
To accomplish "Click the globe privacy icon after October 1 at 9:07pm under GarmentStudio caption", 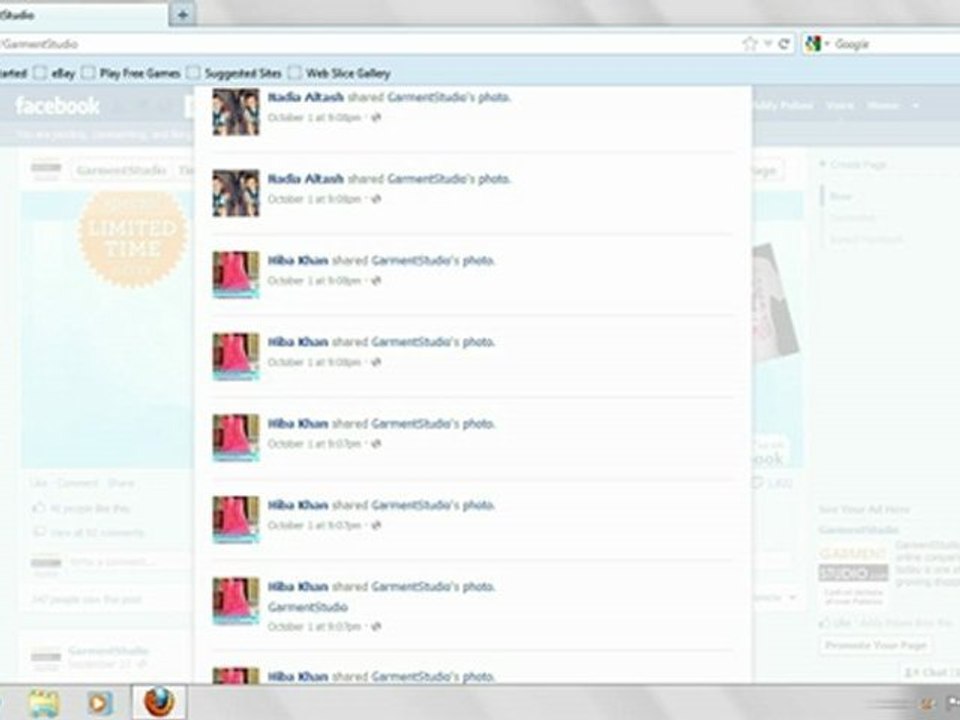I will (375, 627).
